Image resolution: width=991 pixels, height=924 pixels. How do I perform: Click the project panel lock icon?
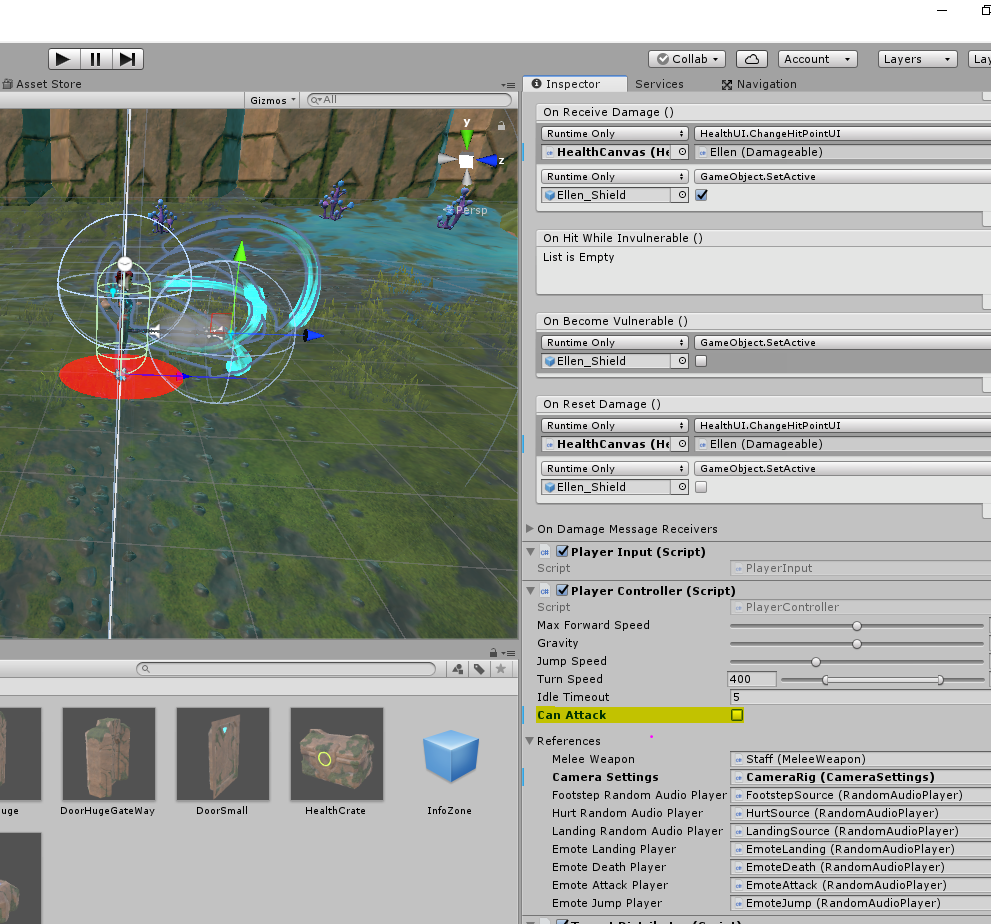pos(494,653)
